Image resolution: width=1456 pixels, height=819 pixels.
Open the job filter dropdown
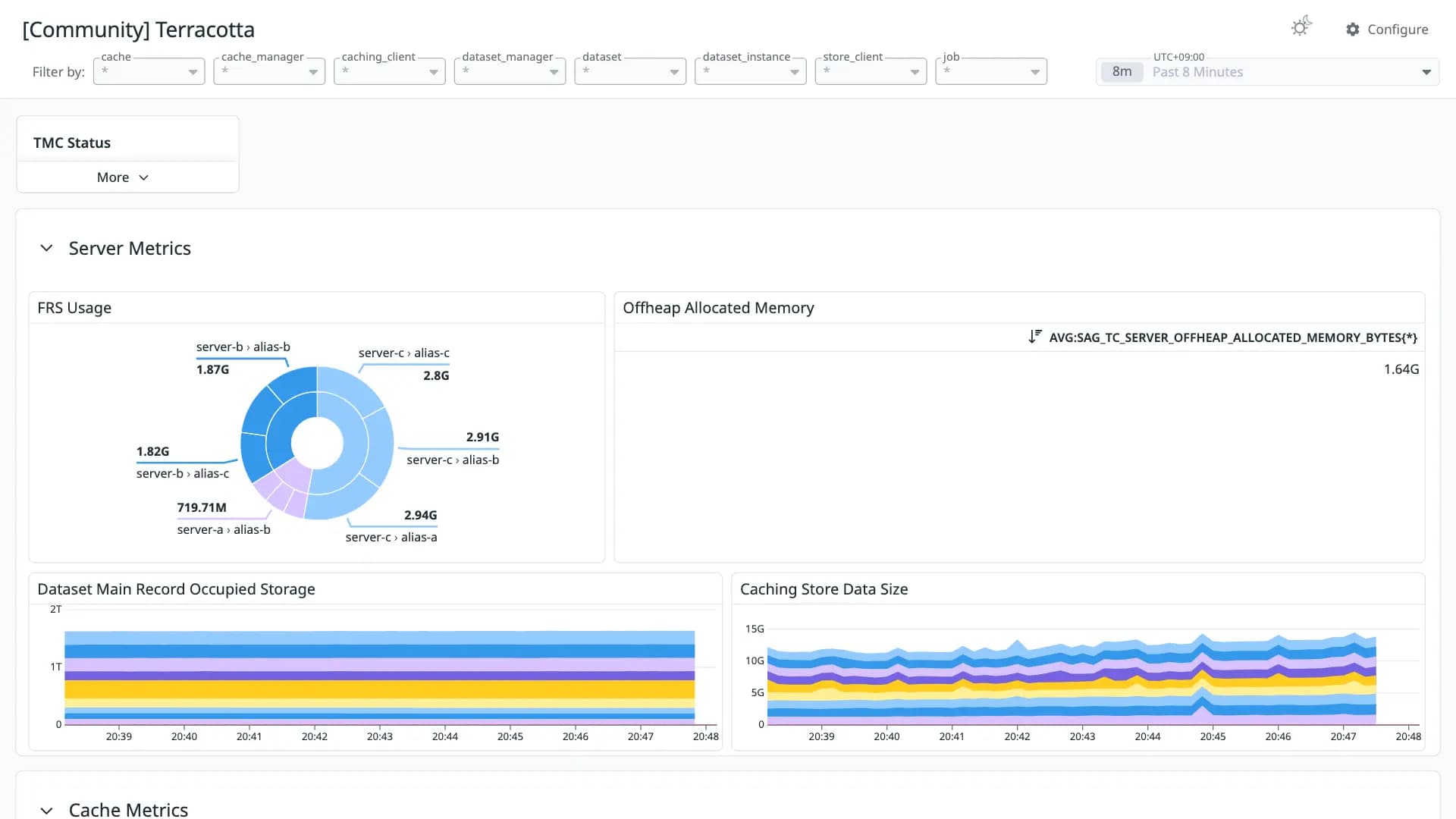(x=991, y=71)
